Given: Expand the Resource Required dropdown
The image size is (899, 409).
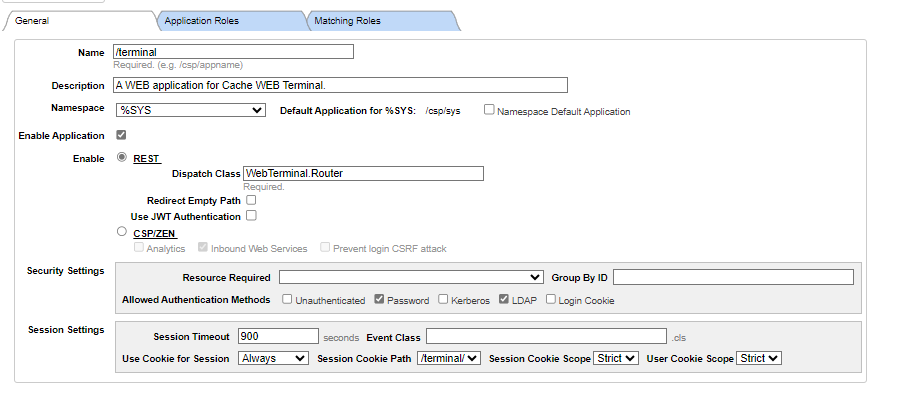Looking at the screenshot, I should (411, 278).
